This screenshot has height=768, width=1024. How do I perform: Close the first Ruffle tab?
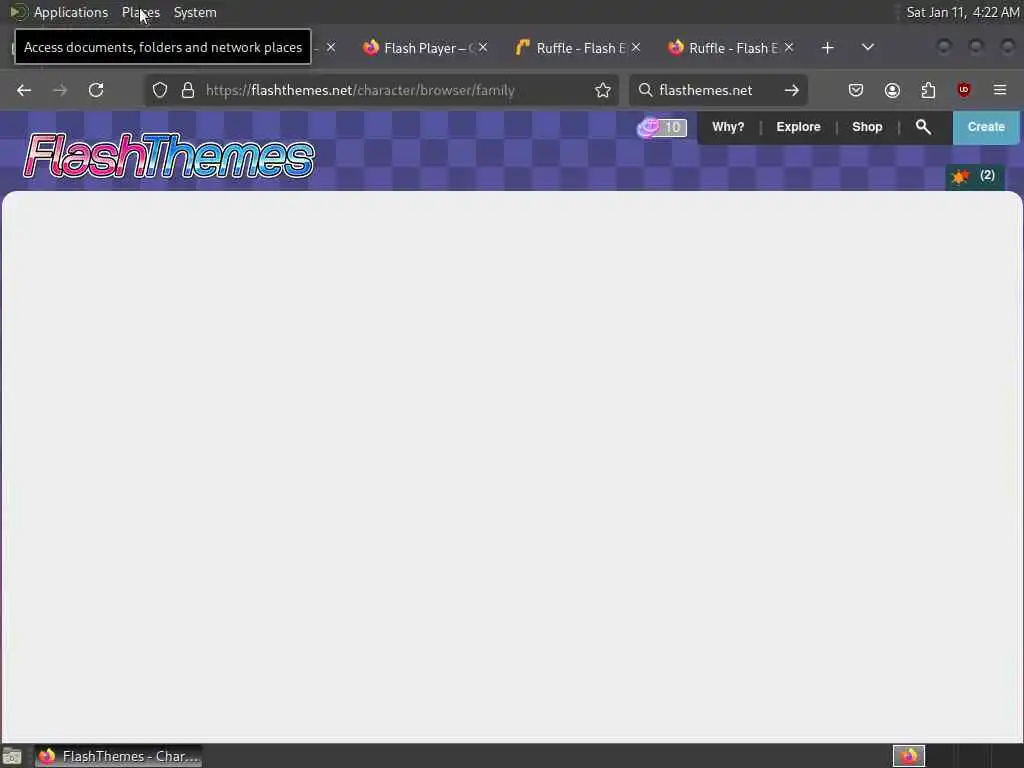[x=636, y=48]
